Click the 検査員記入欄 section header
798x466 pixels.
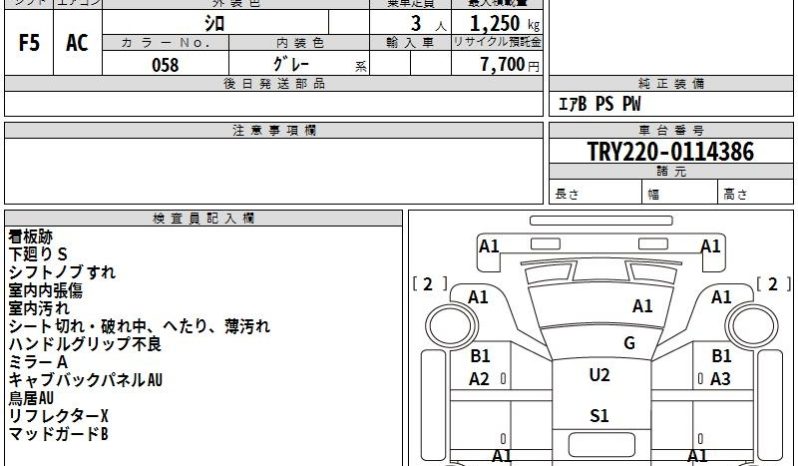pos(204,219)
